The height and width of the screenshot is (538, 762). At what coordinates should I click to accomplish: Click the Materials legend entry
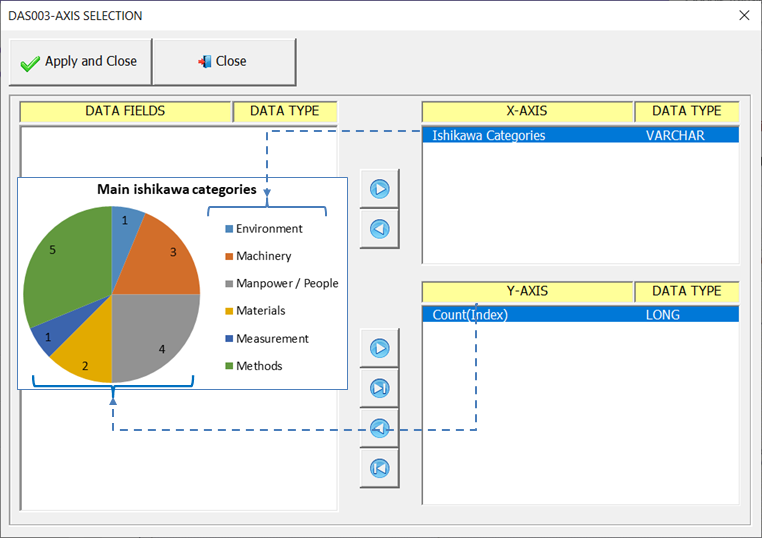click(x=256, y=311)
